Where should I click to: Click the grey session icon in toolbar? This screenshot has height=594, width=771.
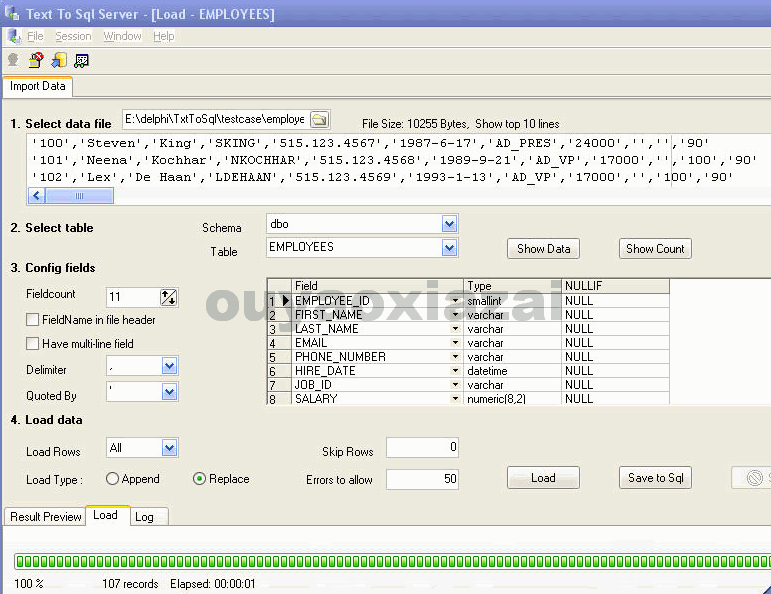(13, 60)
